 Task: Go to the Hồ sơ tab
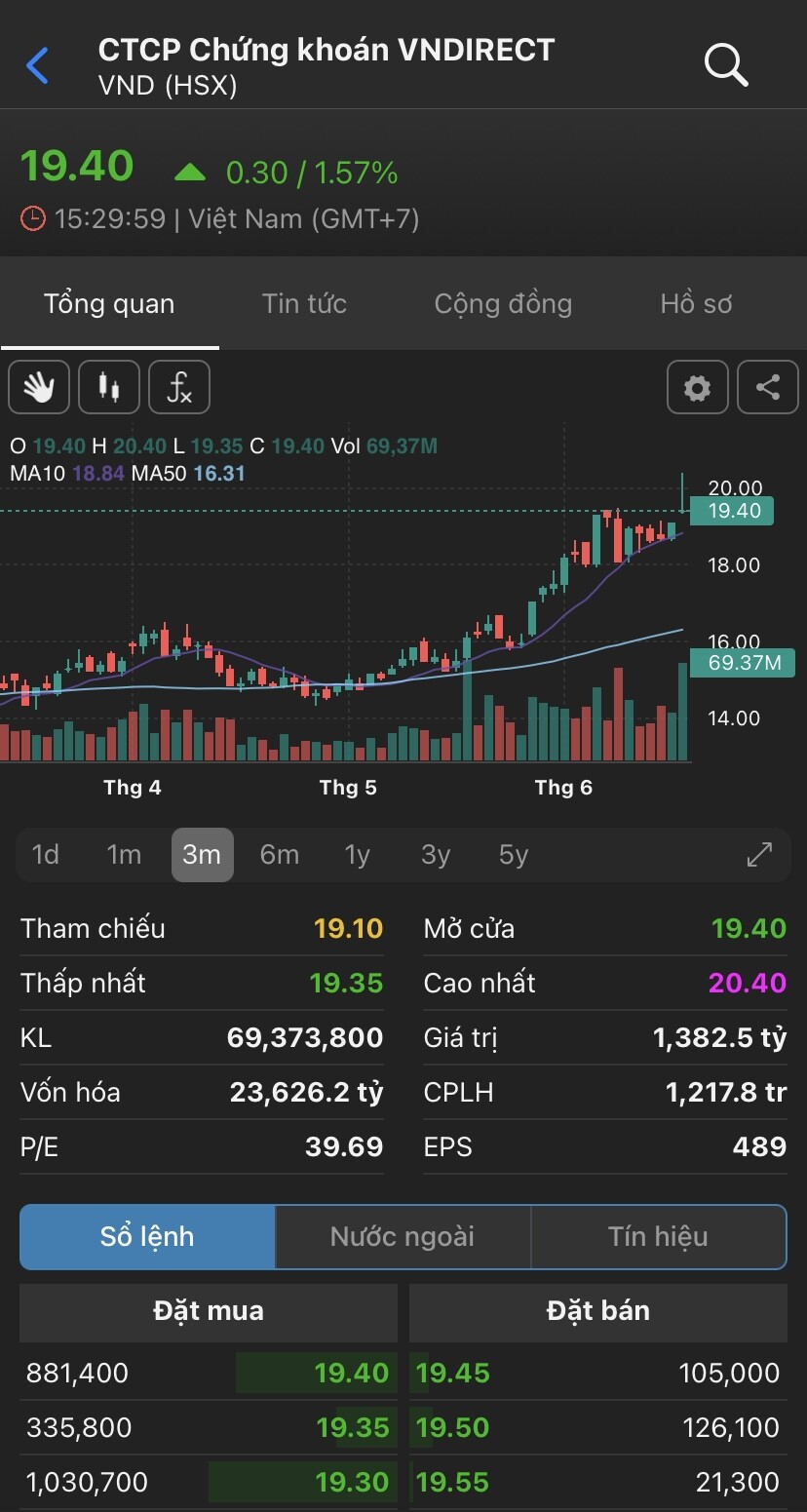click(x=696, y=304)
